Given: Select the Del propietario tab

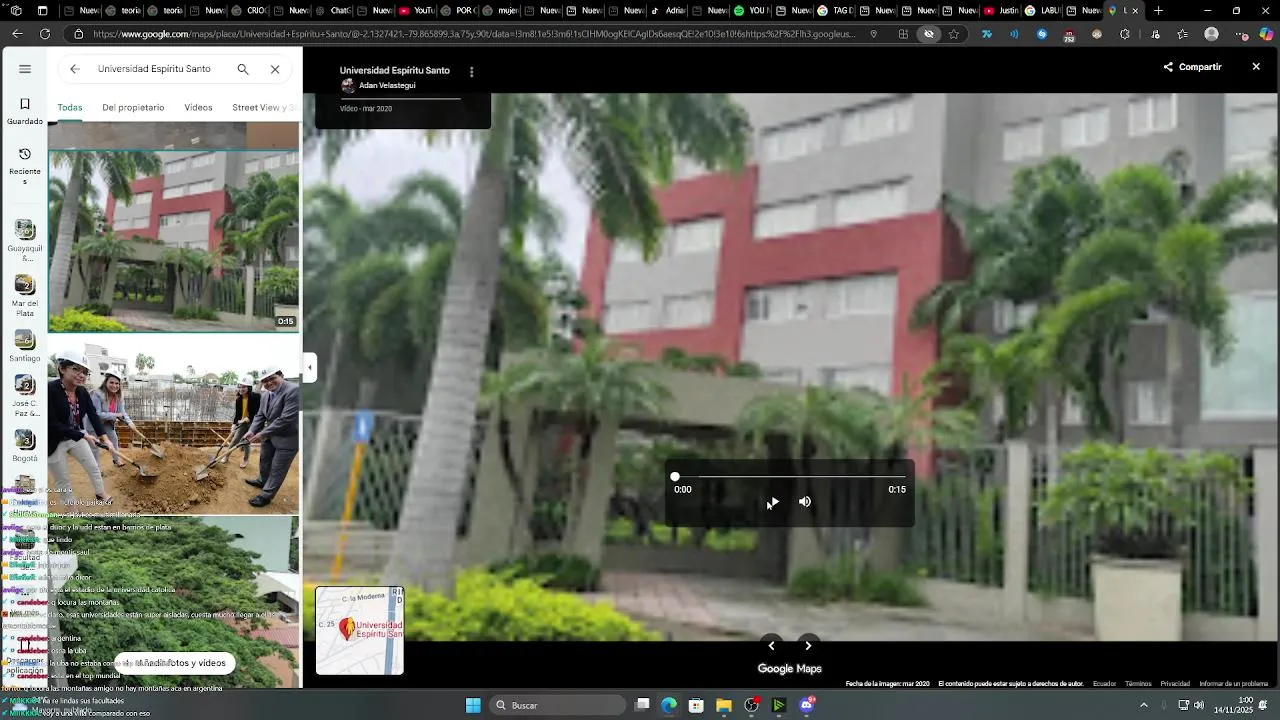Looking at the screenshot, I should [x=133, y=107].
